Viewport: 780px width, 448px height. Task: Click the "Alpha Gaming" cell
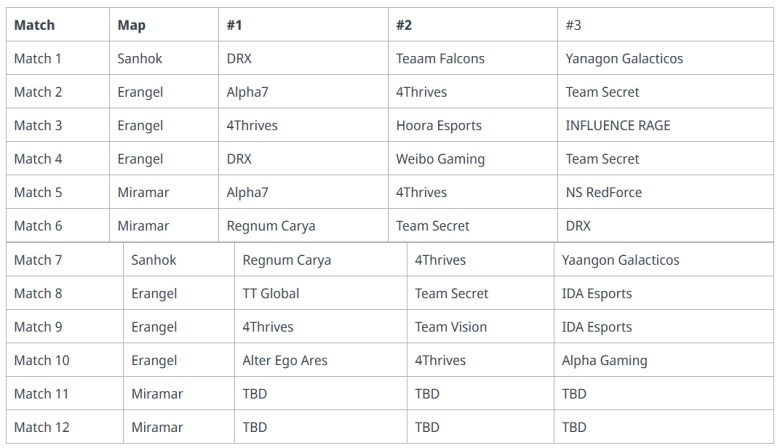tap(604, 361)
